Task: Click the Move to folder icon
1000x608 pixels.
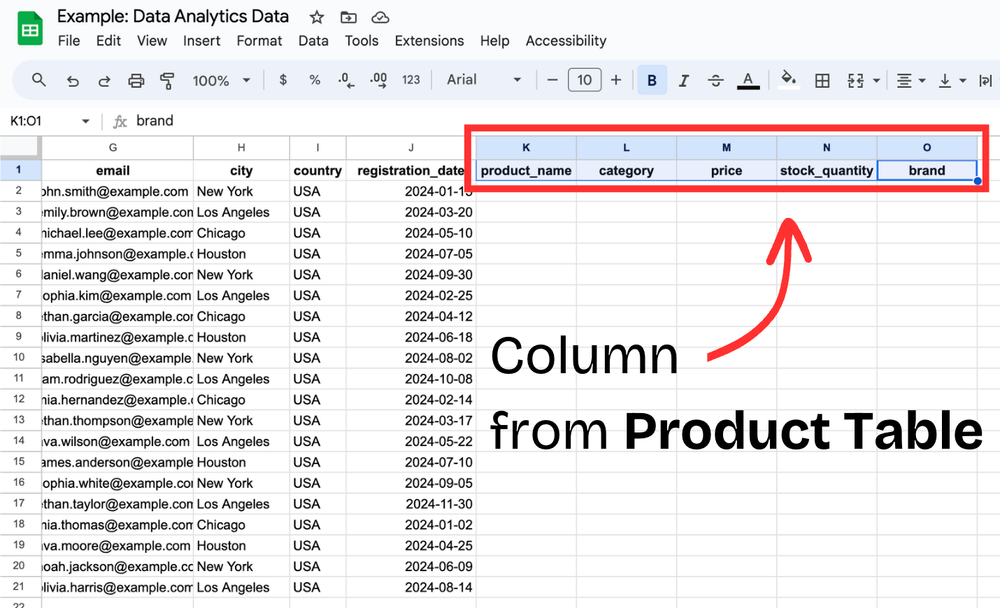Action: 348,16
